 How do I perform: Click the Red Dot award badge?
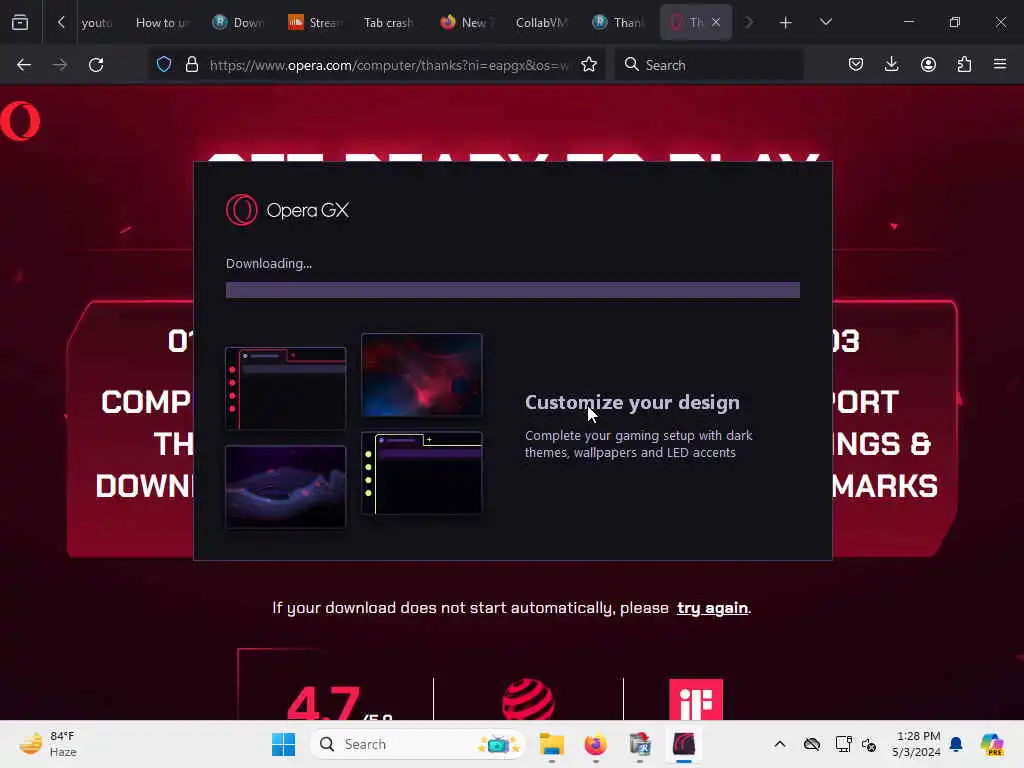528,699
